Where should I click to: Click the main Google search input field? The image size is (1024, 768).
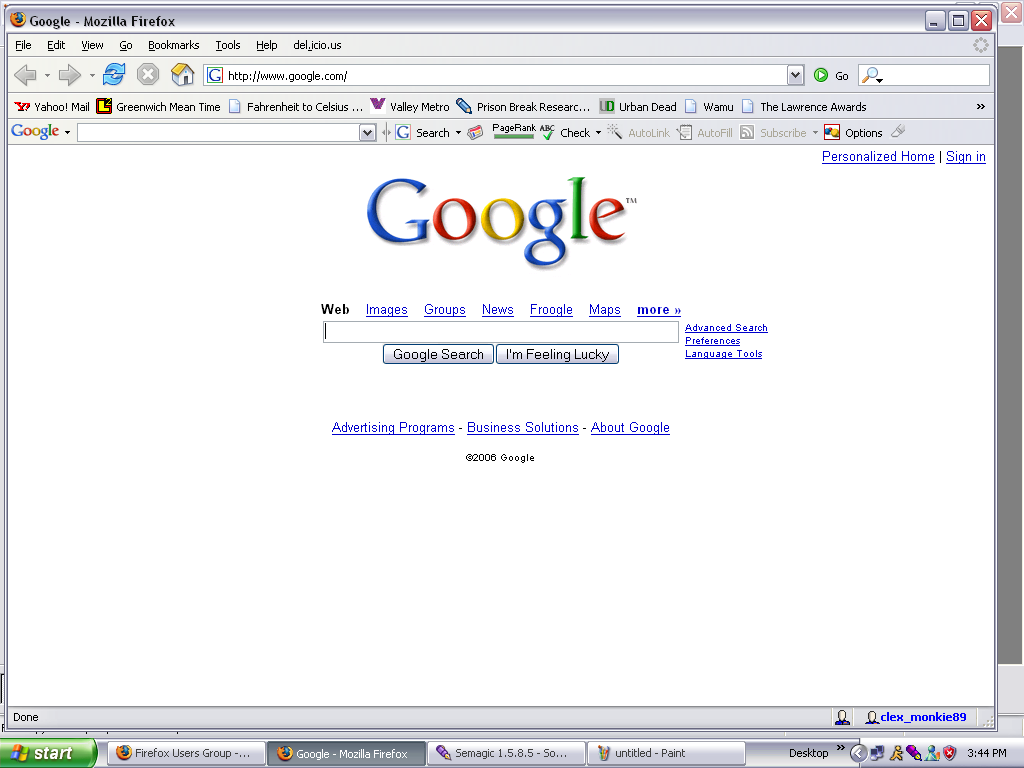(x=501, y=332)
